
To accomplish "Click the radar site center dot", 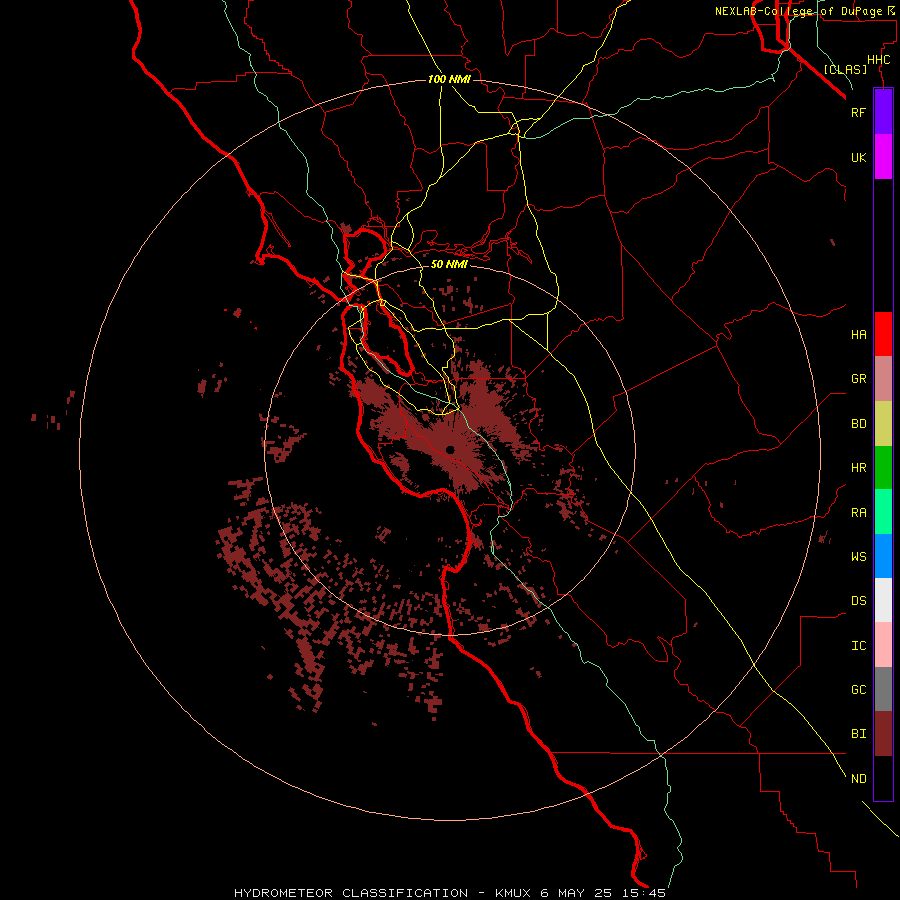I will tap(450, 449).
